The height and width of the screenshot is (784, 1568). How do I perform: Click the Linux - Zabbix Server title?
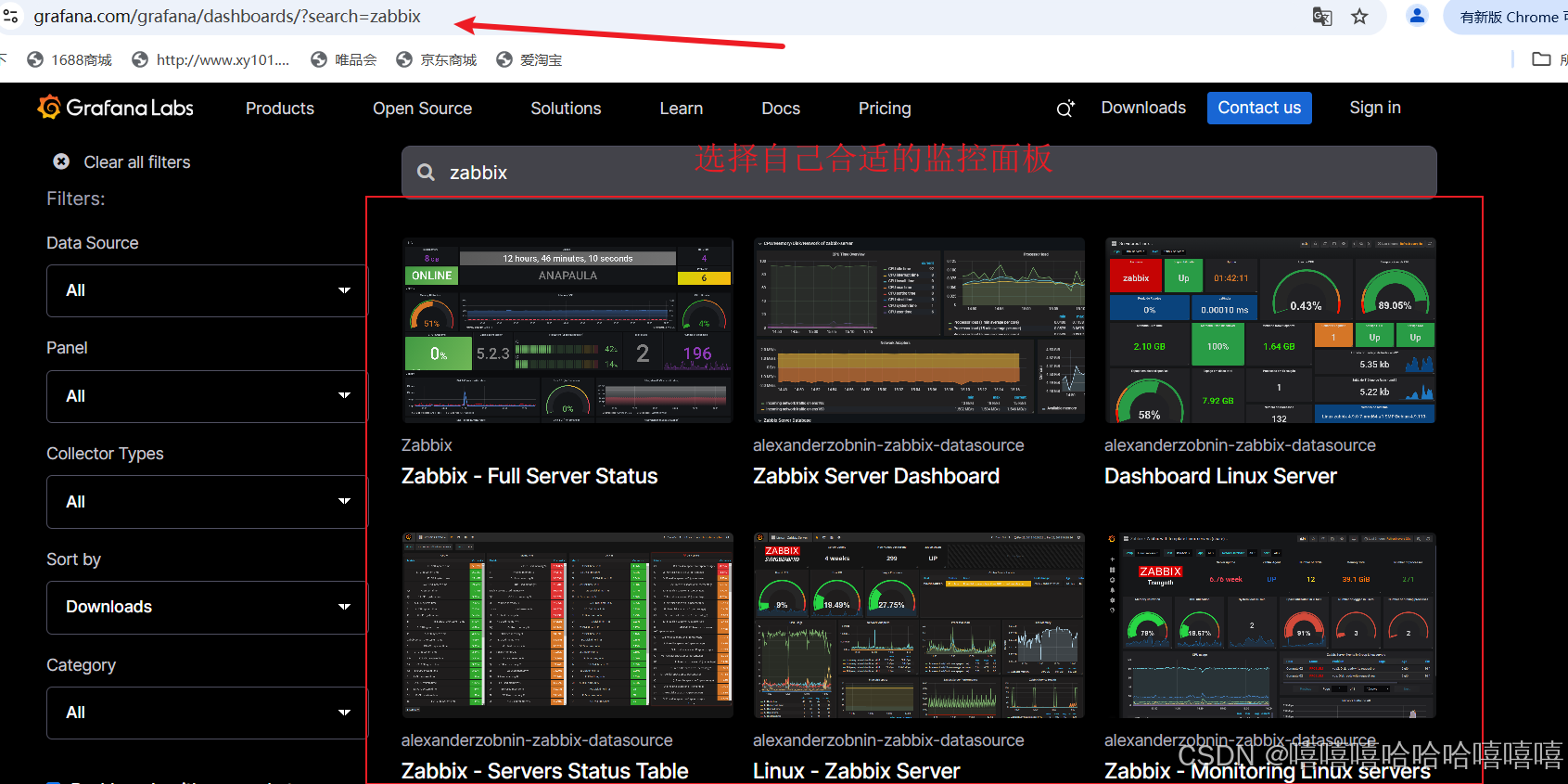857,771
